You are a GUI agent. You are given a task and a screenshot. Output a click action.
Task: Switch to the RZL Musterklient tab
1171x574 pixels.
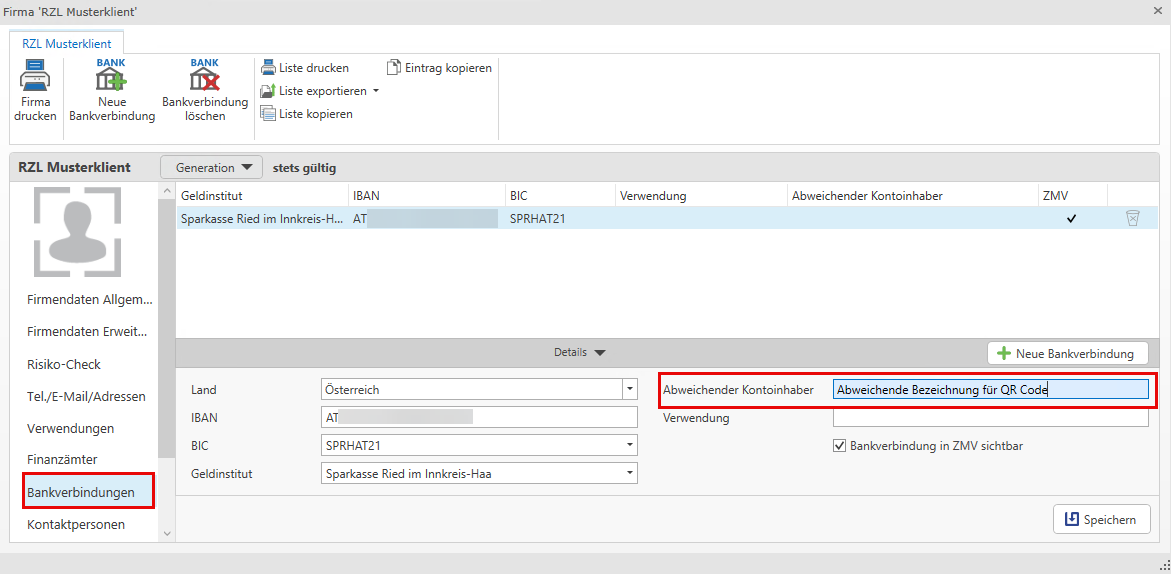click(67, 44)
